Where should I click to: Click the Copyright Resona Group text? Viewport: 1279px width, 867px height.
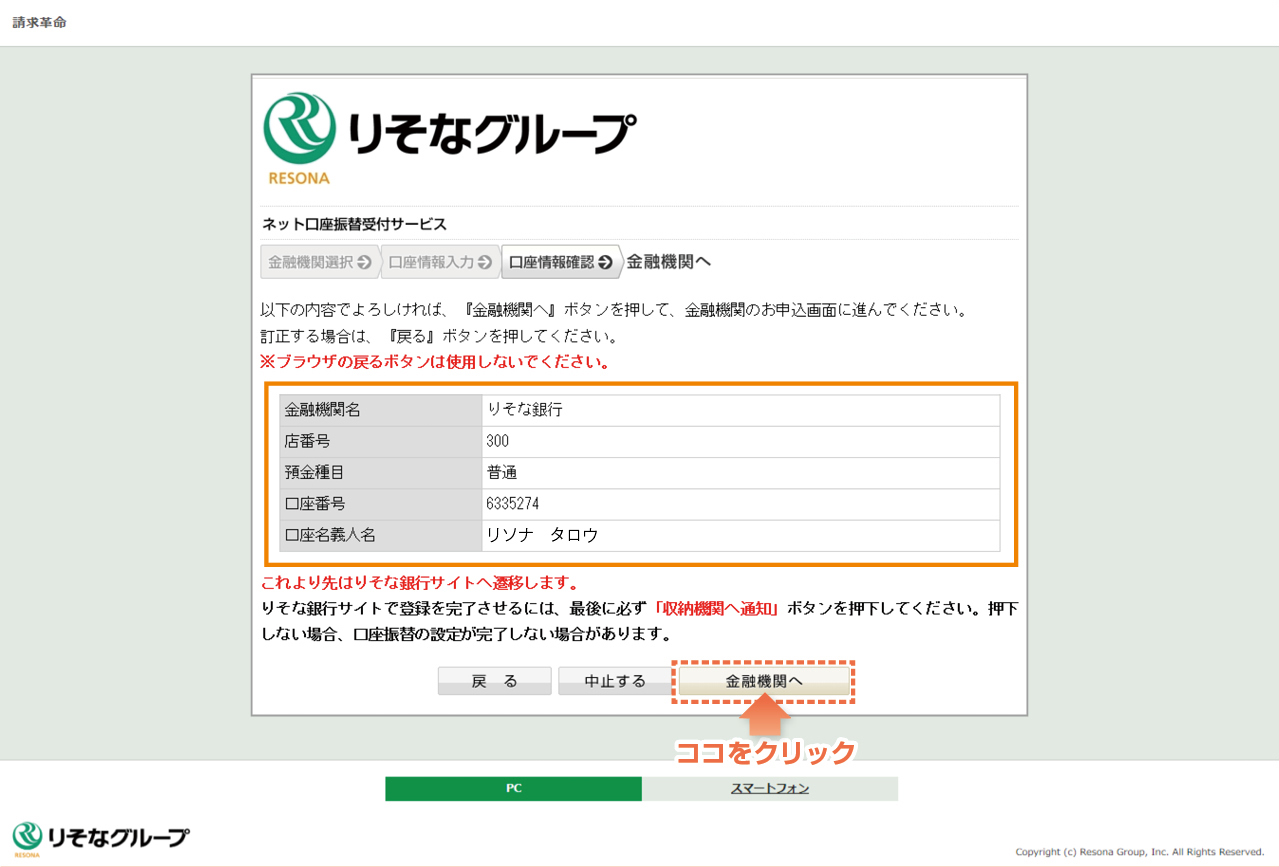[x=1140, y=852]
